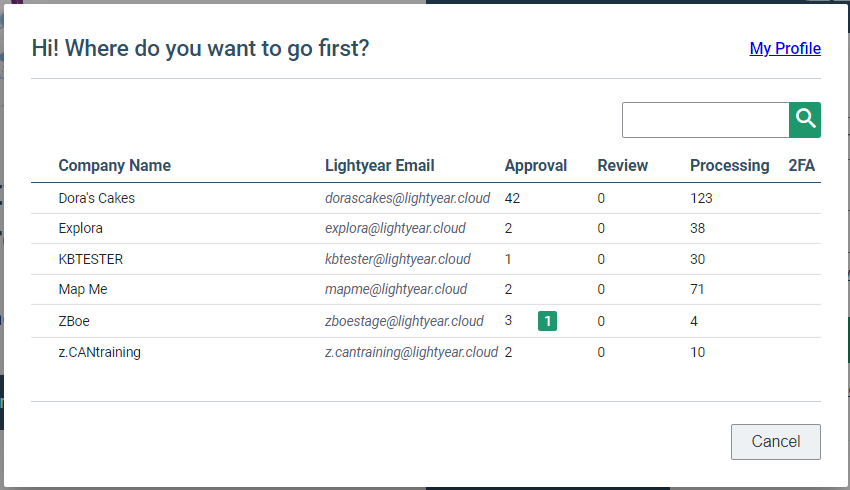Click the green search magnifier icon
Image resolution: width=850 pixels, height=490 pixels.
pyautogui.click(x=805, y=119)
